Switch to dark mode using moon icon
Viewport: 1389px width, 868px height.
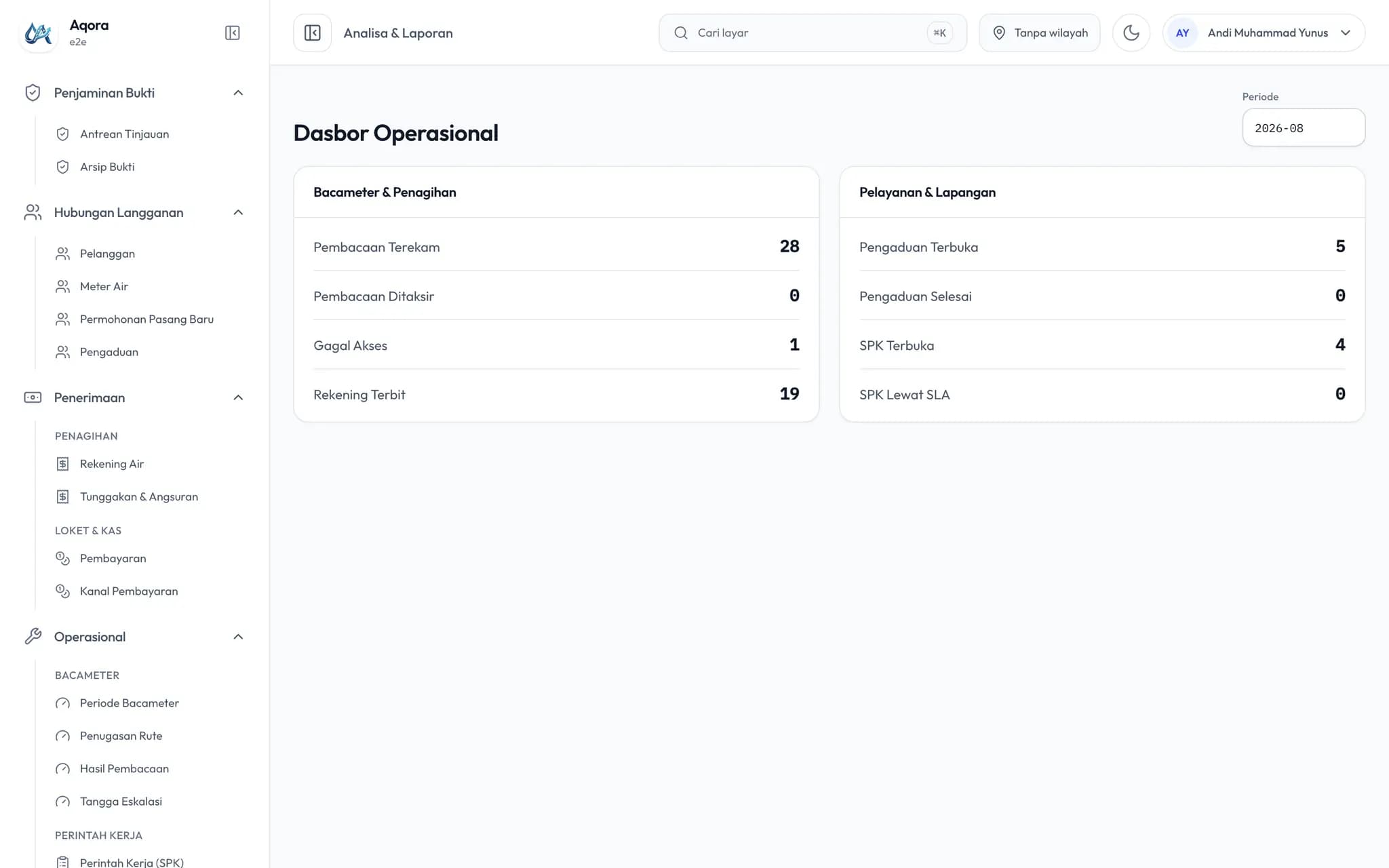click(1131, 33)
